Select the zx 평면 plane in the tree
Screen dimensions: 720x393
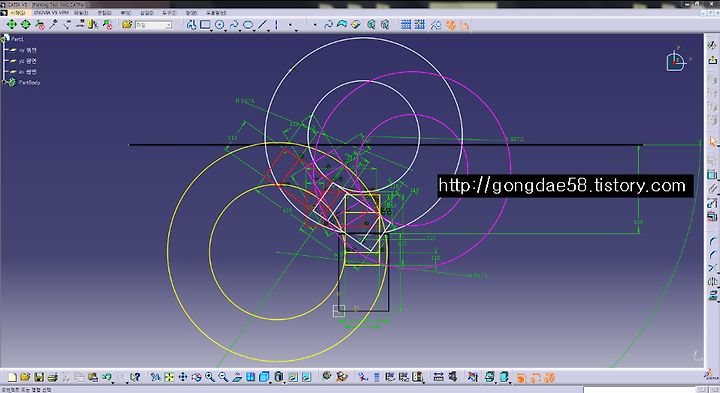(27, 72)
